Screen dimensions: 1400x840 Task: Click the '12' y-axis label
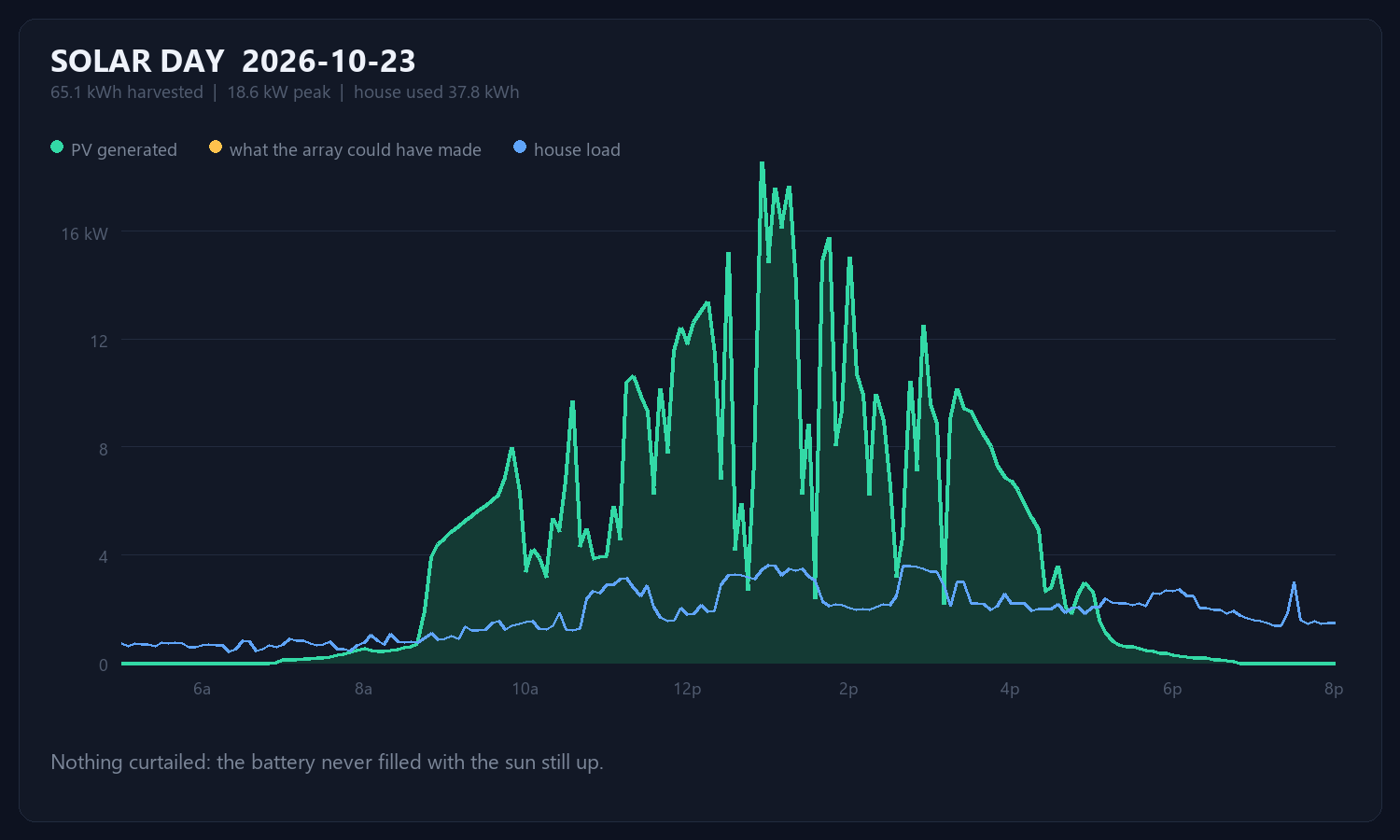click(x=99, y=341)
